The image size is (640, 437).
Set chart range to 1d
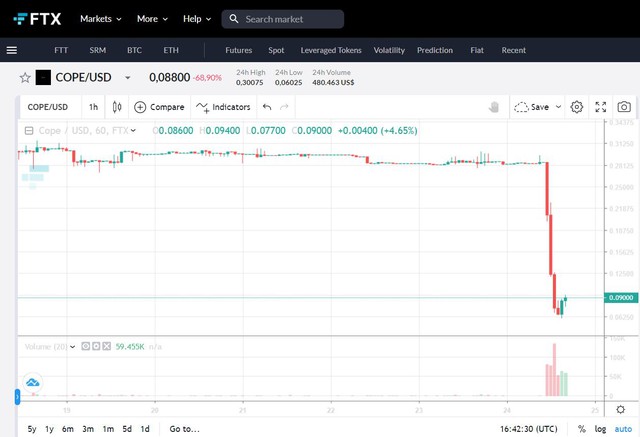(x=145, y=429)
